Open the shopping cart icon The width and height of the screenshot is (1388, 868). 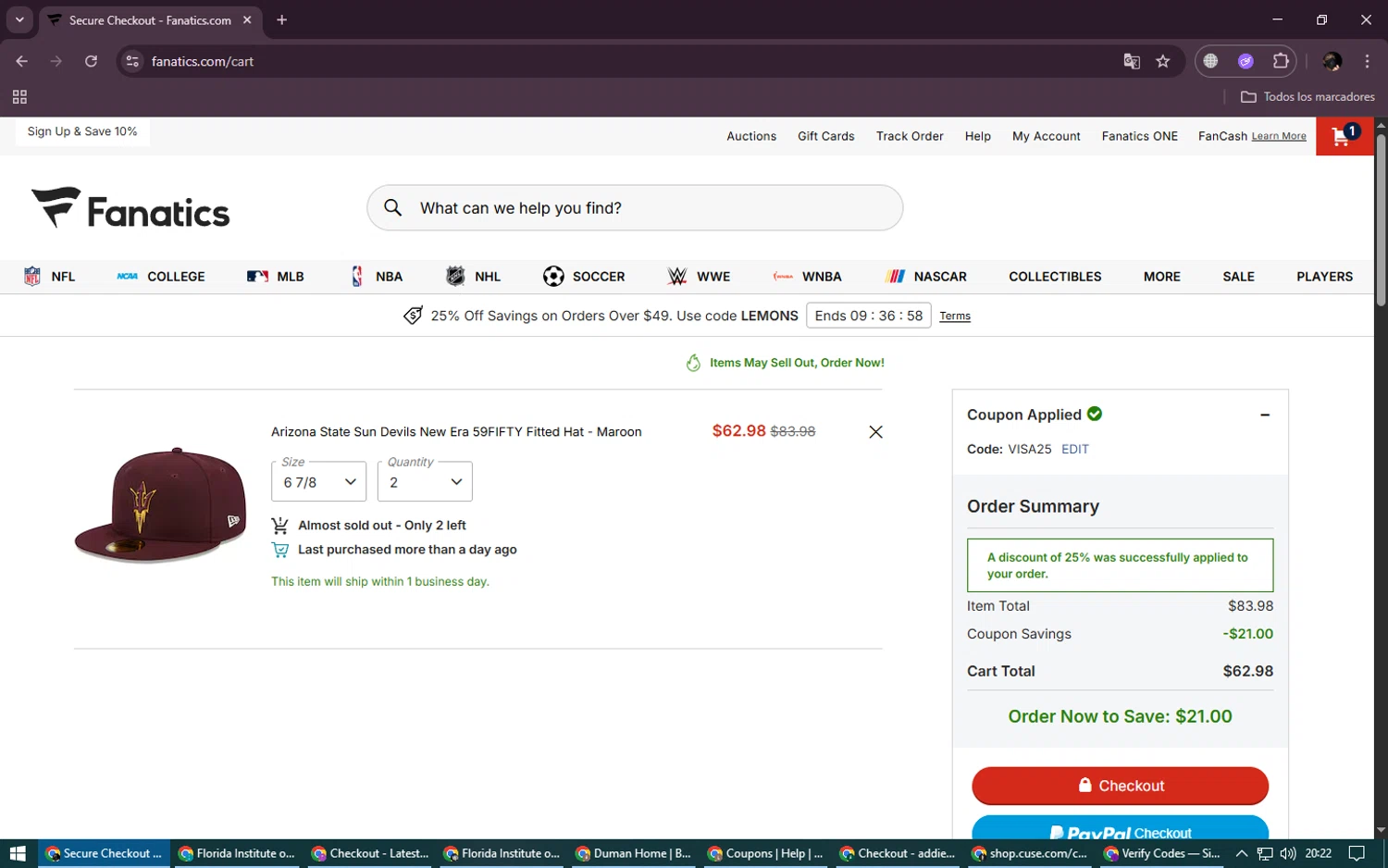1344,136
